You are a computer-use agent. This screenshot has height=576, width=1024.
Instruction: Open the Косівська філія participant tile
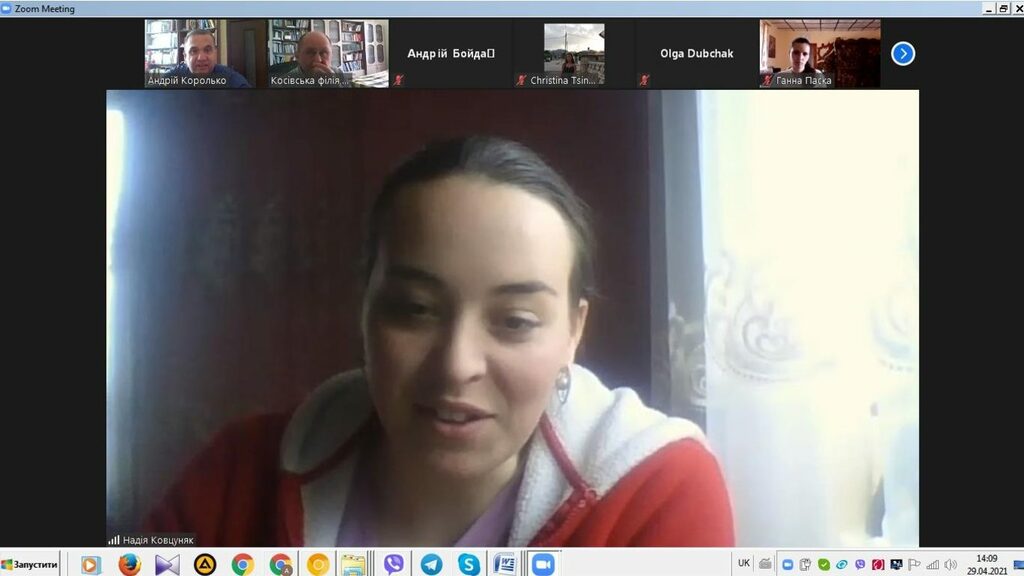(328, 53)
